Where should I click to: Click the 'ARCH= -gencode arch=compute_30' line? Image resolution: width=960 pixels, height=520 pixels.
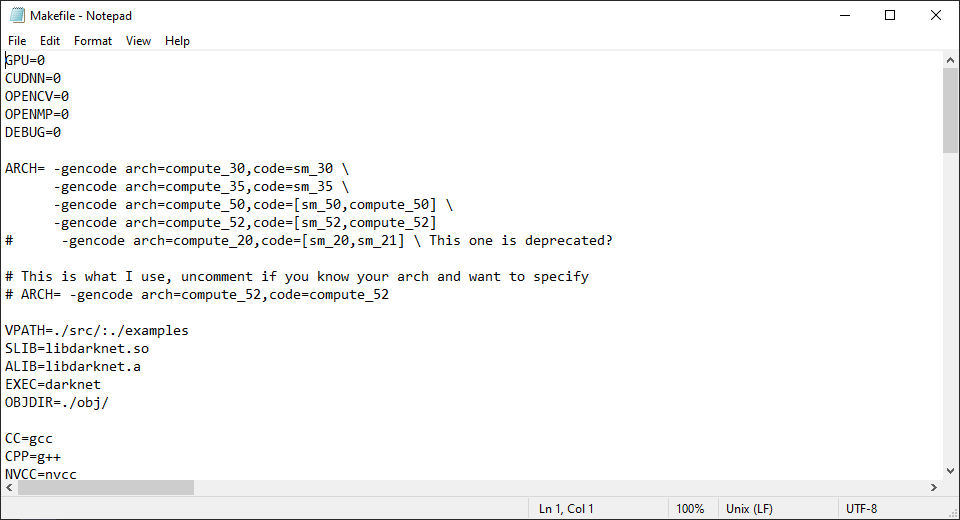pos(177,168)
